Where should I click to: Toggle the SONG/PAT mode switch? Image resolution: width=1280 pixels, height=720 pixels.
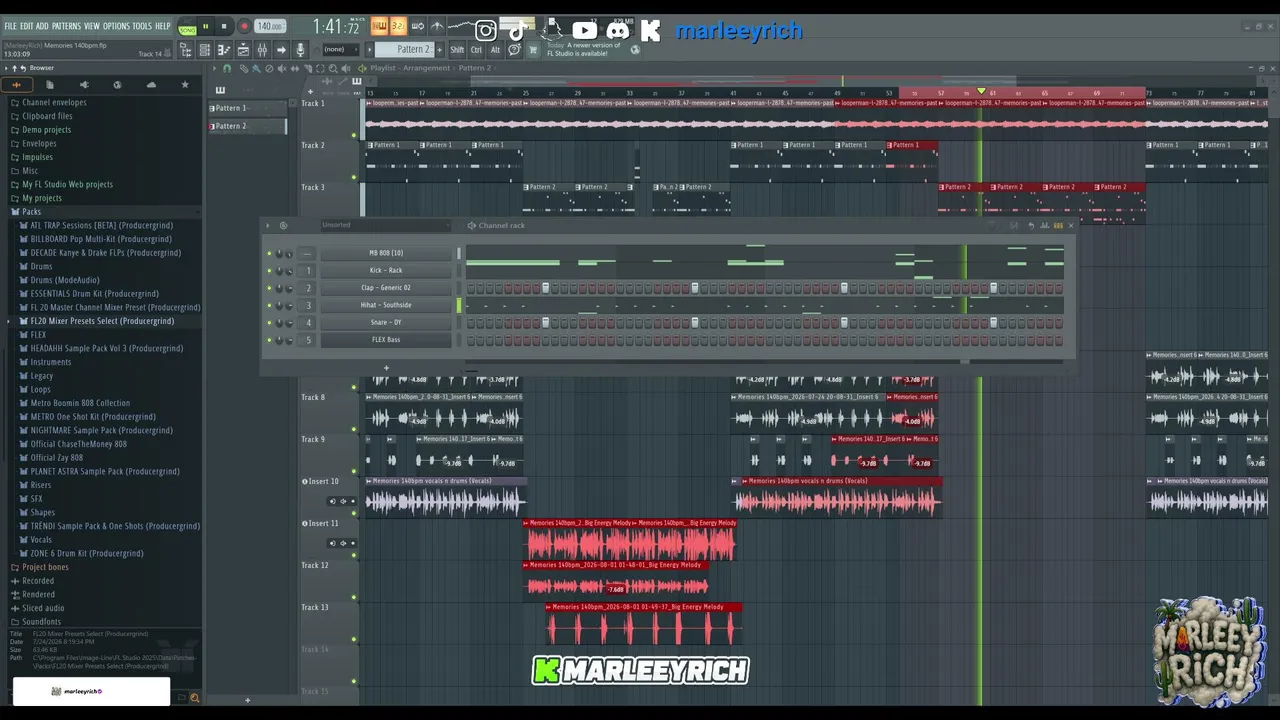[187, 27]
